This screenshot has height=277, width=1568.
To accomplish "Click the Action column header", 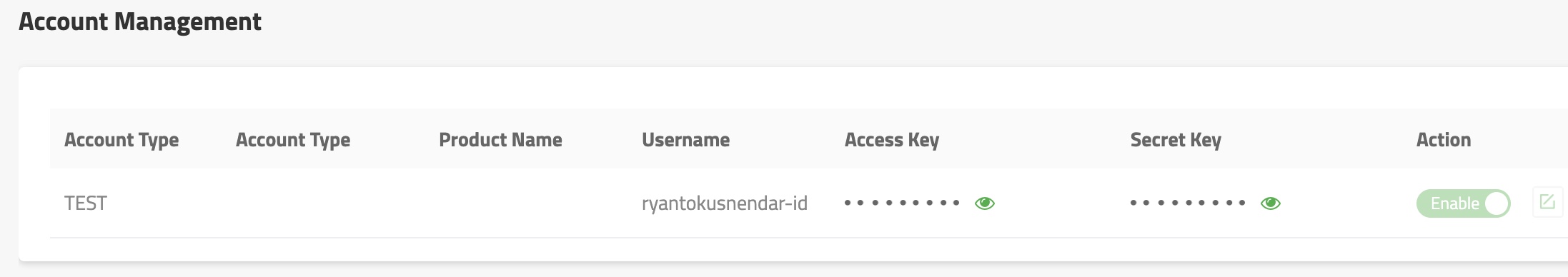I will point(1444,140).
